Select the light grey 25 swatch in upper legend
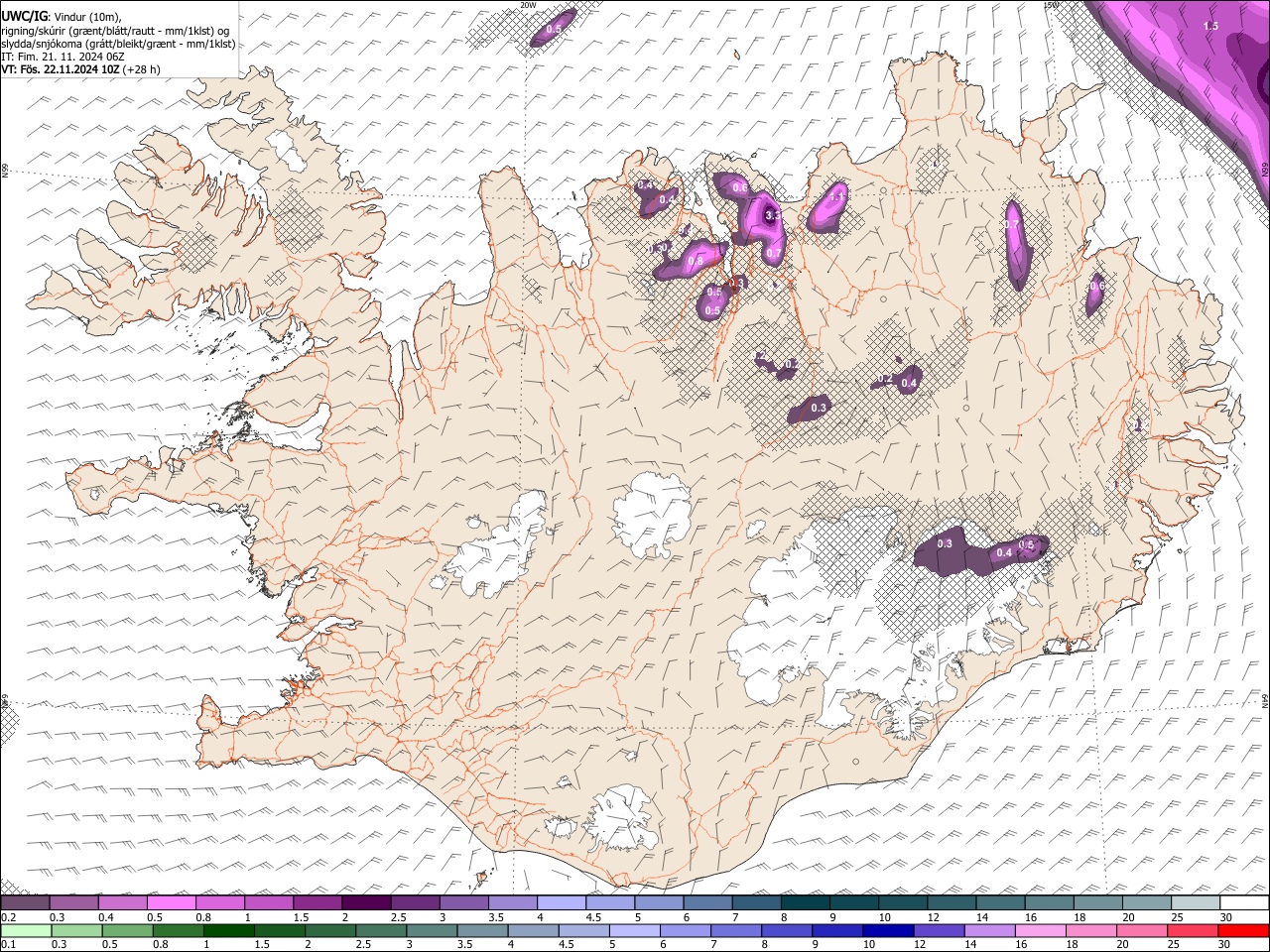Screen dimensions: 1270x952 [x=1196, y=902]
